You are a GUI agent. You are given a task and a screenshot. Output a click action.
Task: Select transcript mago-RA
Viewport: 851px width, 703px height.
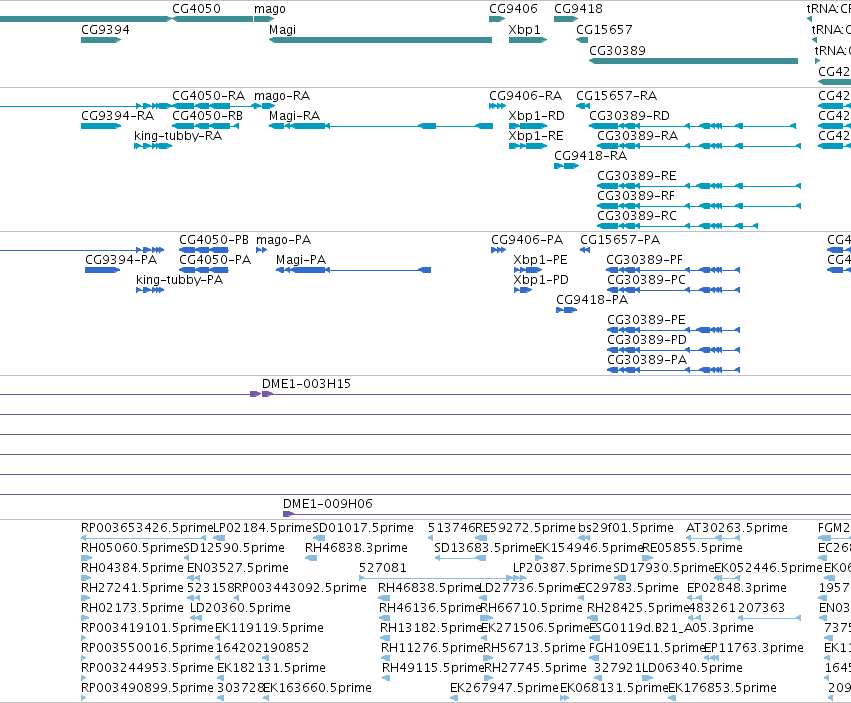pyautogui.click(x=282, y=96)
